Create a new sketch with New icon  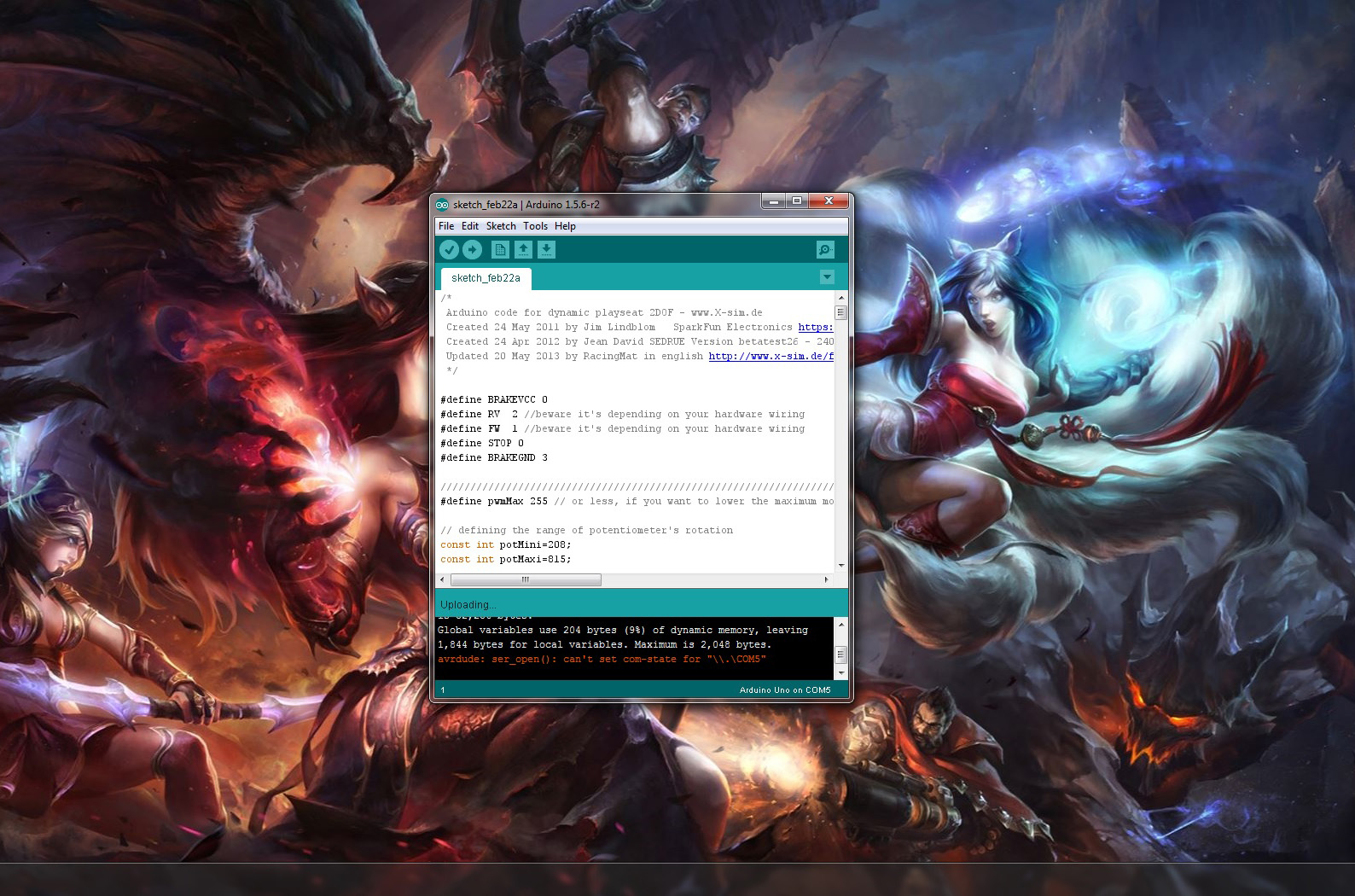pyautogui.click(x=500, y=249)
